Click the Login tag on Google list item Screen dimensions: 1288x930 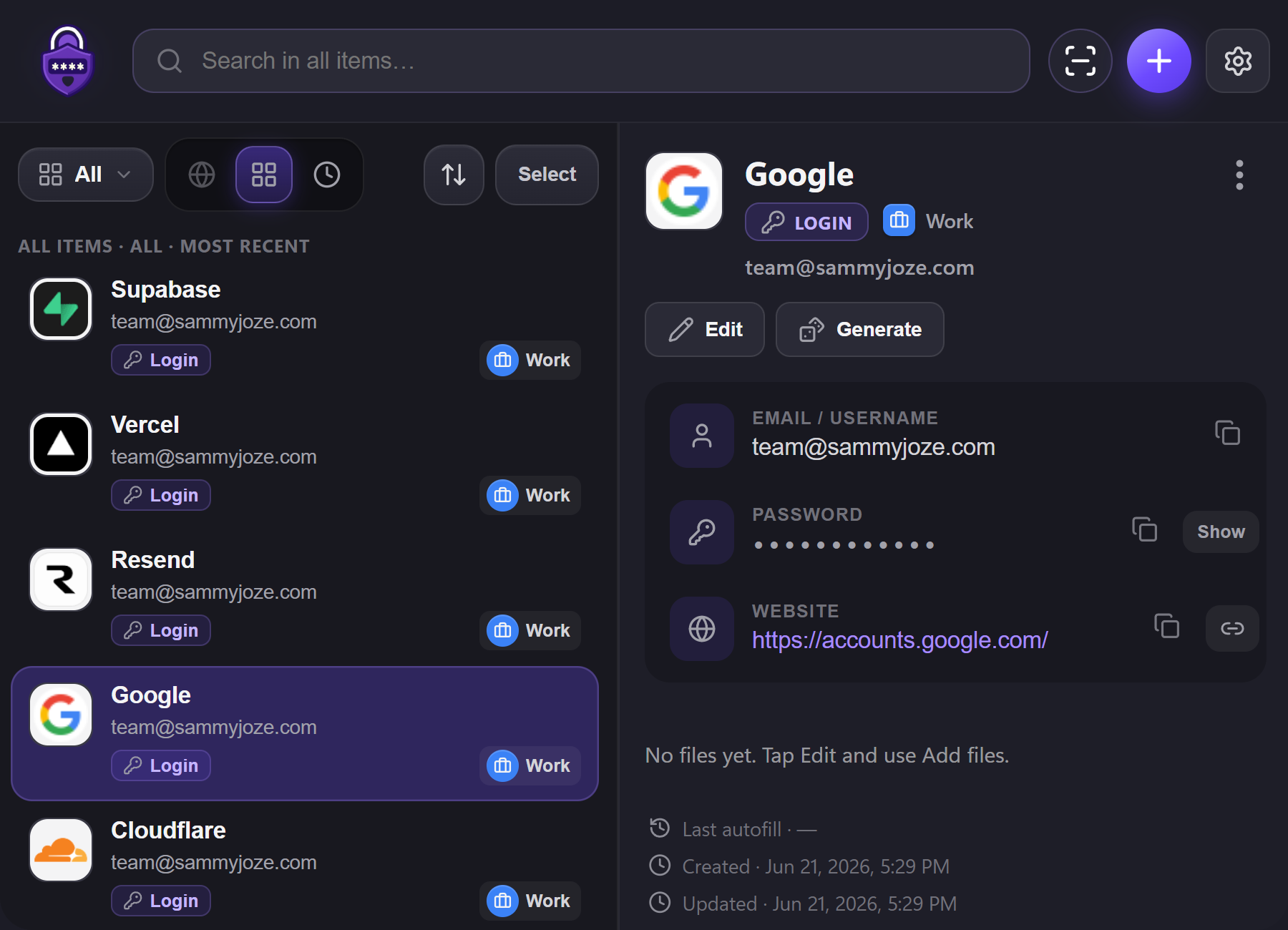161,765
